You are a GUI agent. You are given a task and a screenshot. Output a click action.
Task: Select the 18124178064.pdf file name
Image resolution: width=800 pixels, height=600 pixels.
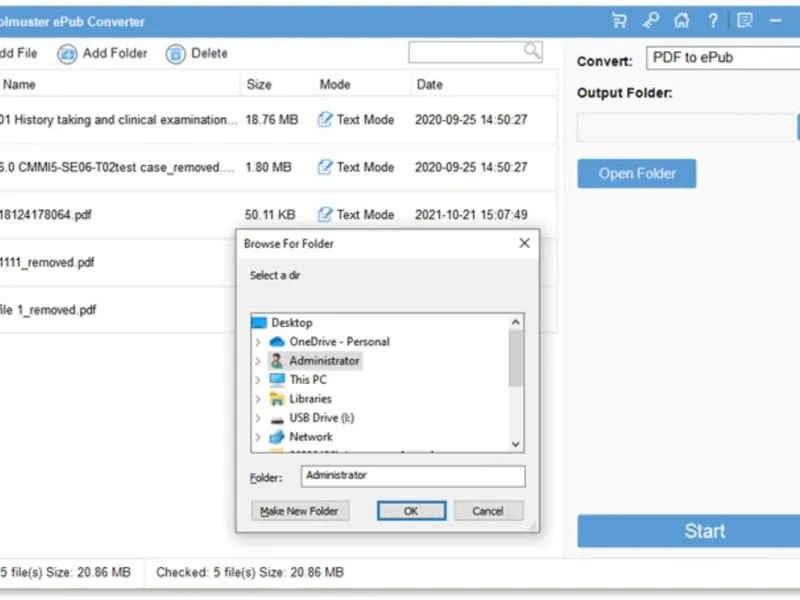click(45, 215)
